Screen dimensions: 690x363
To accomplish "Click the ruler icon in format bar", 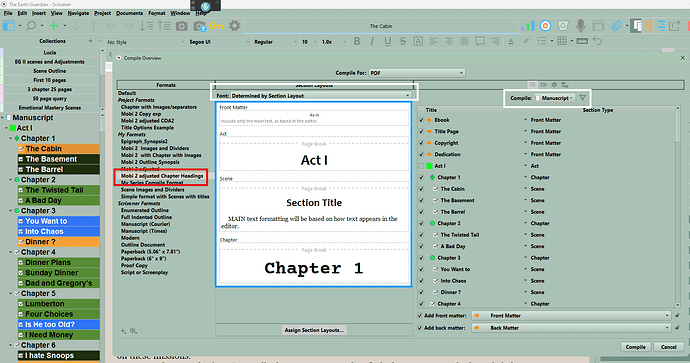I will click(582, 41).
